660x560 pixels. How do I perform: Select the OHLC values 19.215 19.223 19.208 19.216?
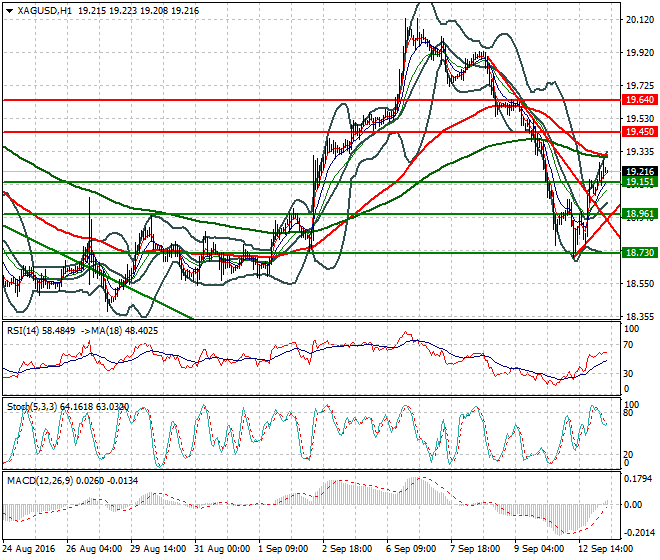(138, 11)
